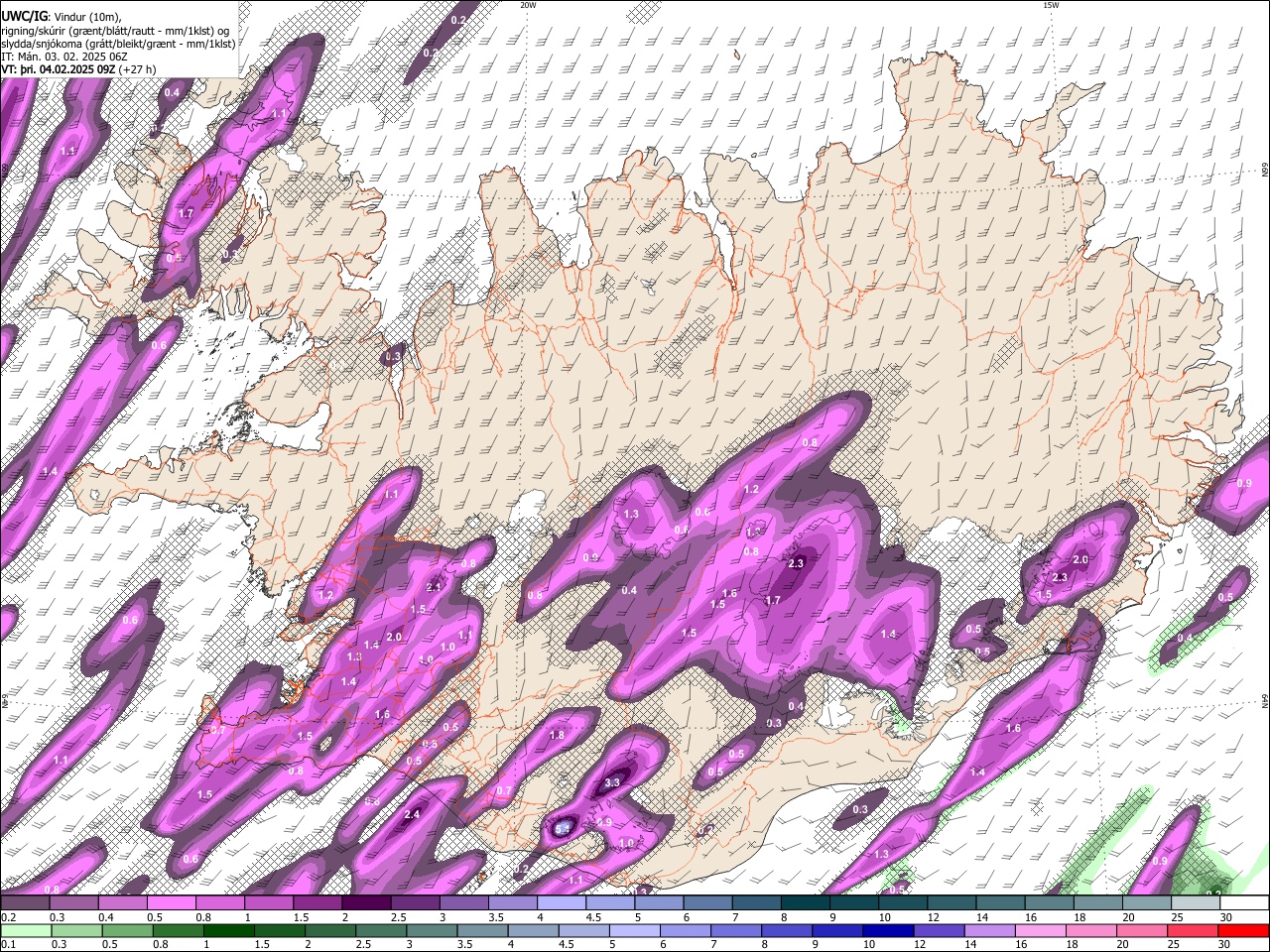Pick the pale green bottom-row swatch above 0.1
Image resolution: width=1270 pixels, height=952 pixels.
tap(26, 930)
